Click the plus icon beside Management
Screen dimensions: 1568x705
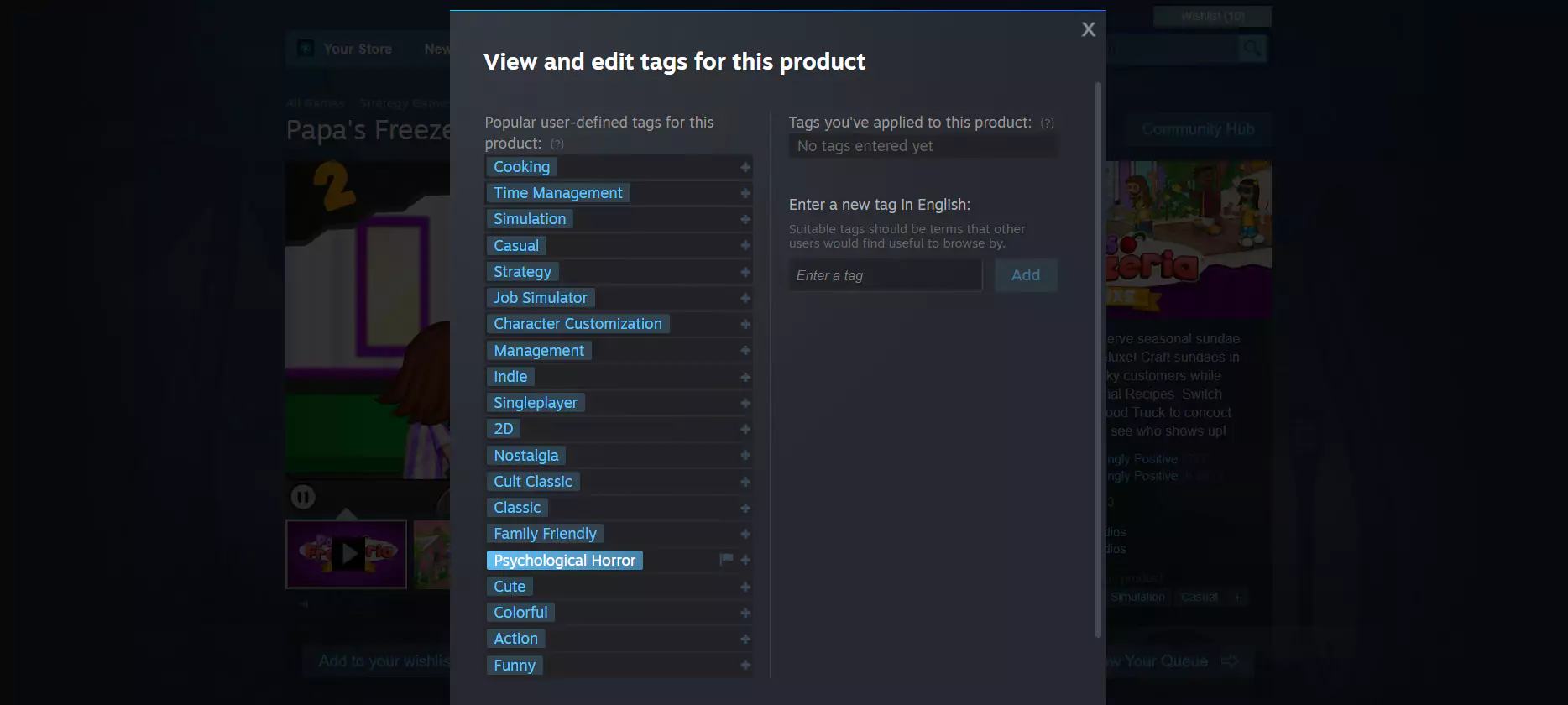(745, 351)
